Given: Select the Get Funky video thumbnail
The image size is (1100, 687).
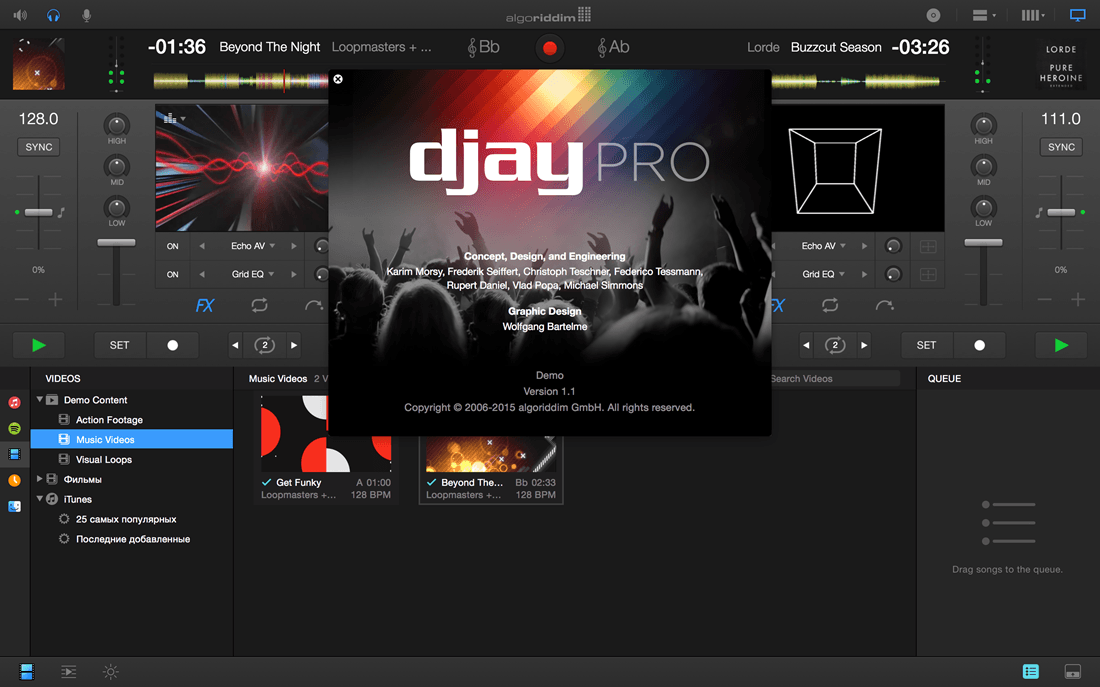Looking at the screenshot, I should point(326,433).
